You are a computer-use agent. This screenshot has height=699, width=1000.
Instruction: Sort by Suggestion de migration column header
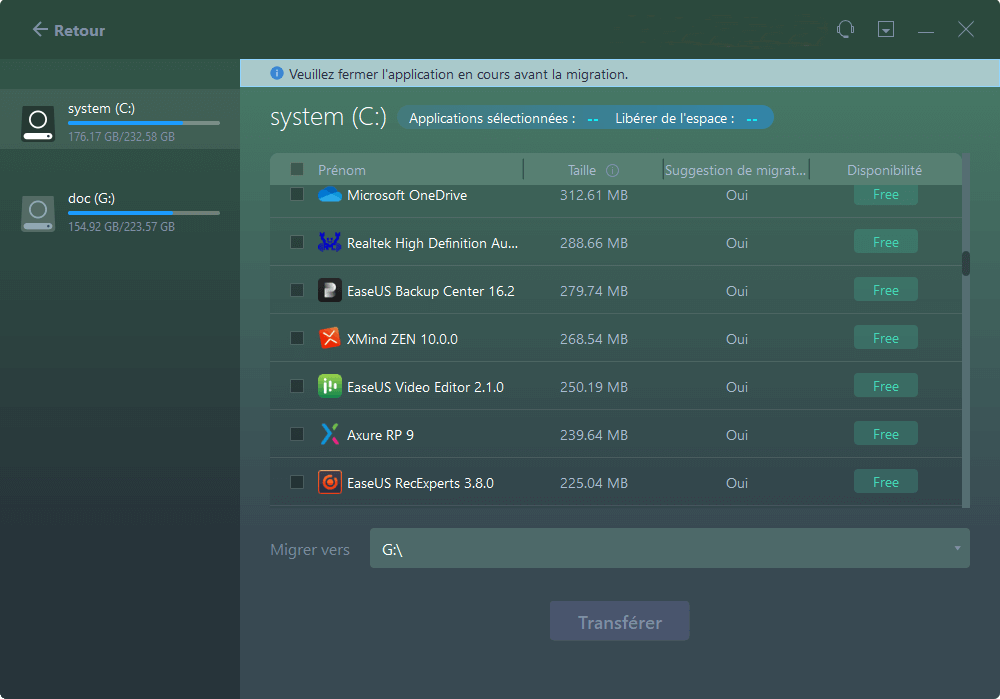pos(735,170)
